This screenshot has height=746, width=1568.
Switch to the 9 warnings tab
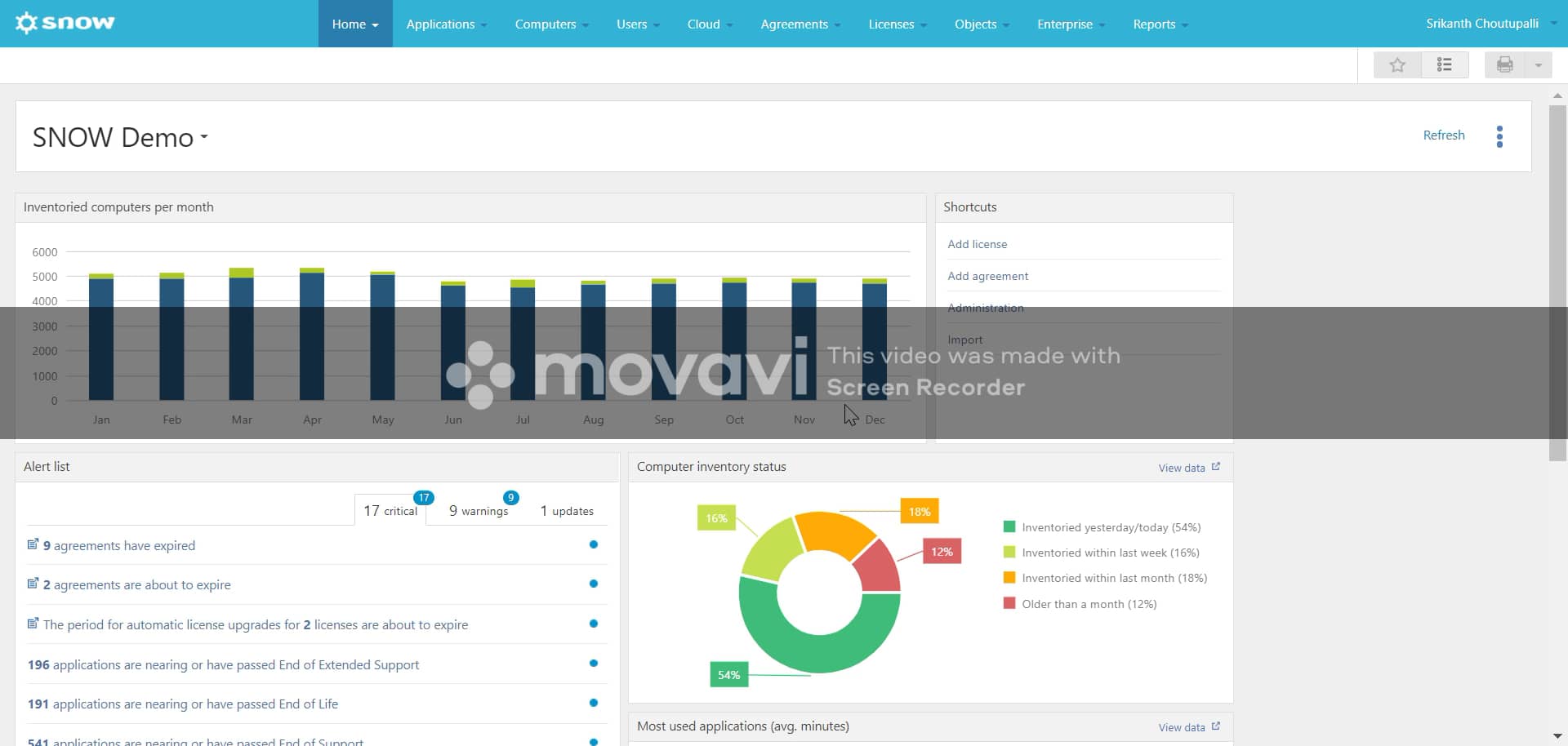(480, 510)
